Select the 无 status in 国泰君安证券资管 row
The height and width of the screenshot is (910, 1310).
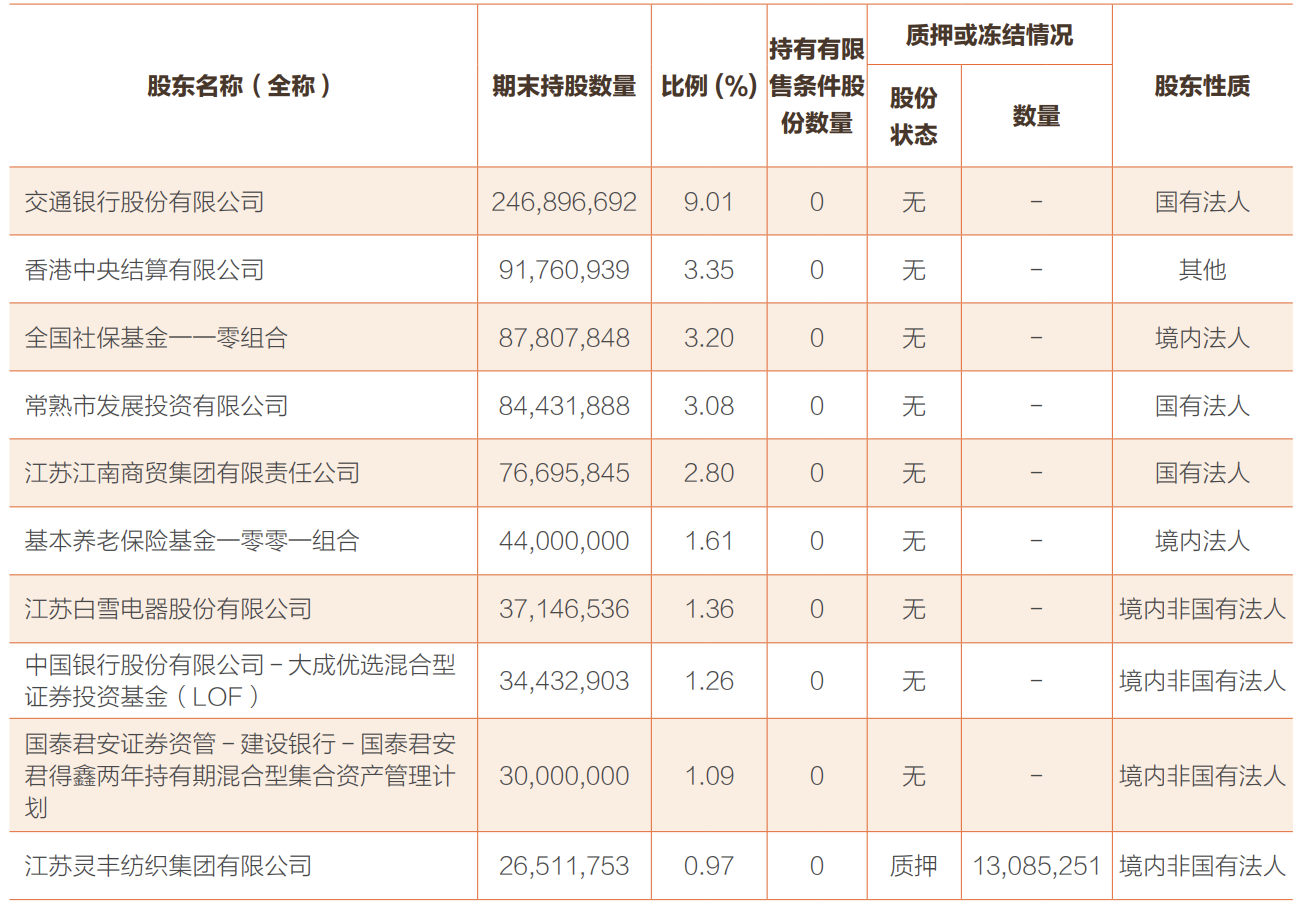(x=914, y=776)
